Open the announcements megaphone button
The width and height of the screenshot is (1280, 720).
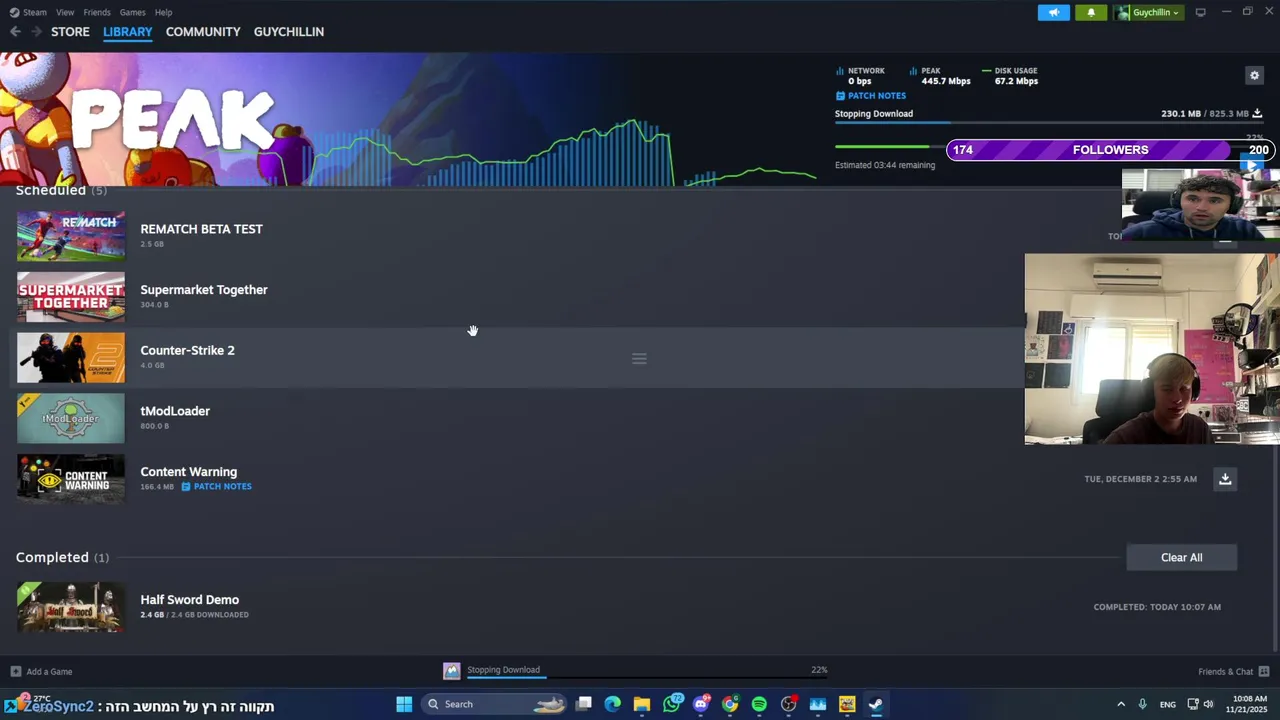pyautogui.click(x=1053, y=12)
